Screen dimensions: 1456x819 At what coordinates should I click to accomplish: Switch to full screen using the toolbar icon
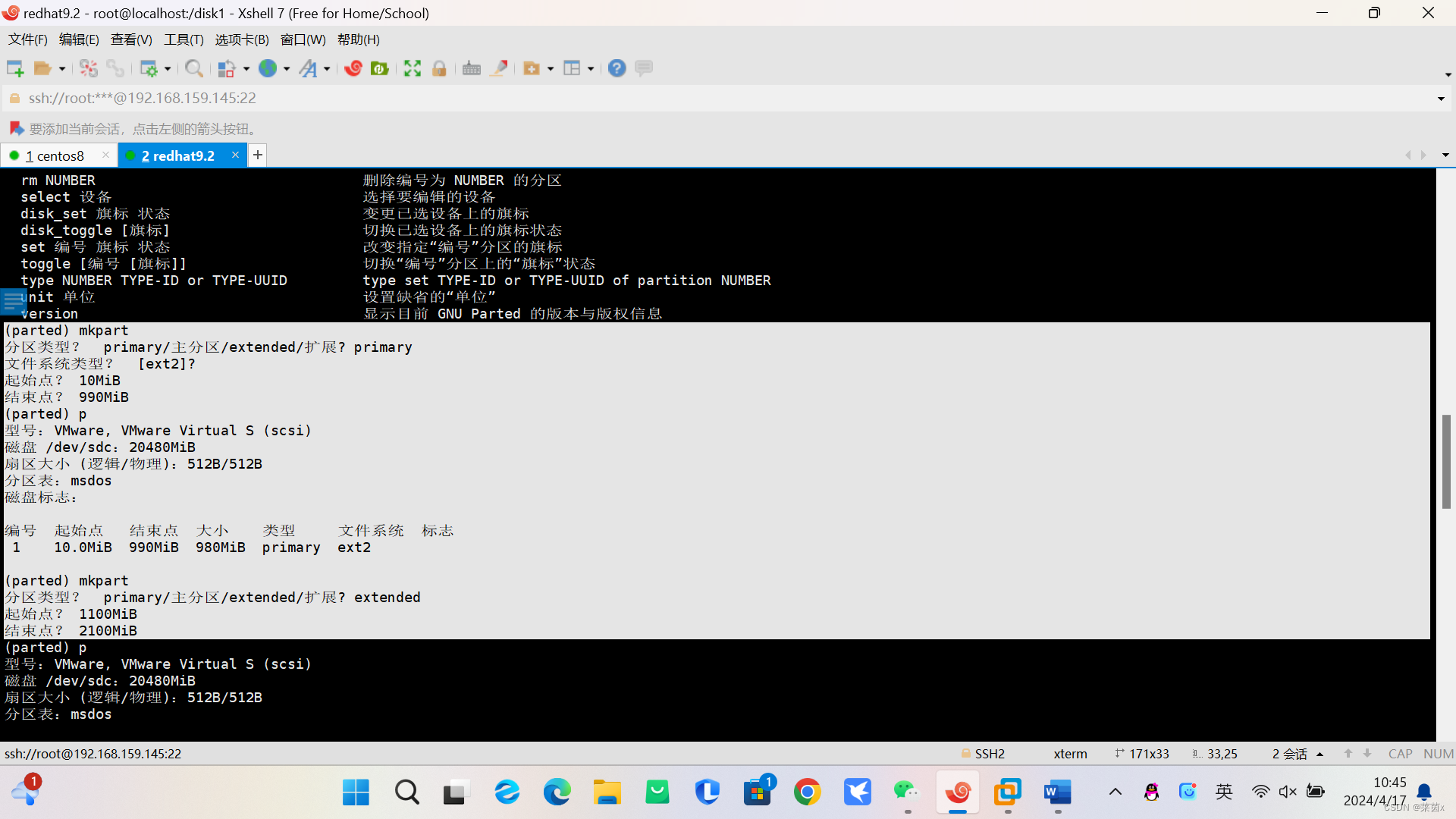coord(412,68)
